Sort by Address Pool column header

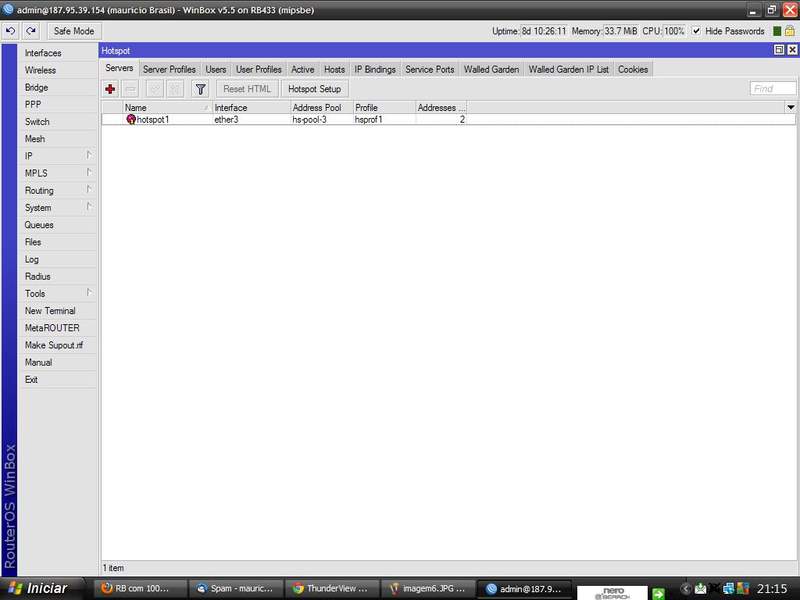[x=321, y=108]
